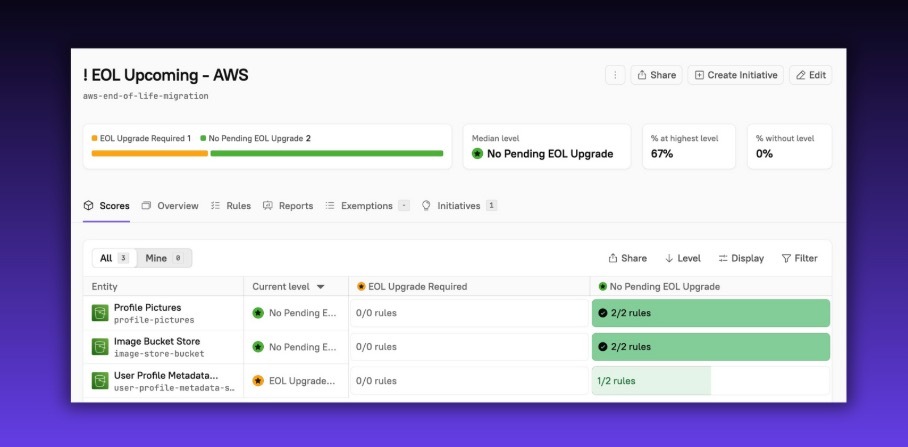Open the Level sort dropdown
Image resolution: width=908 pixels, height=447 pixels.
coord(683,258)
